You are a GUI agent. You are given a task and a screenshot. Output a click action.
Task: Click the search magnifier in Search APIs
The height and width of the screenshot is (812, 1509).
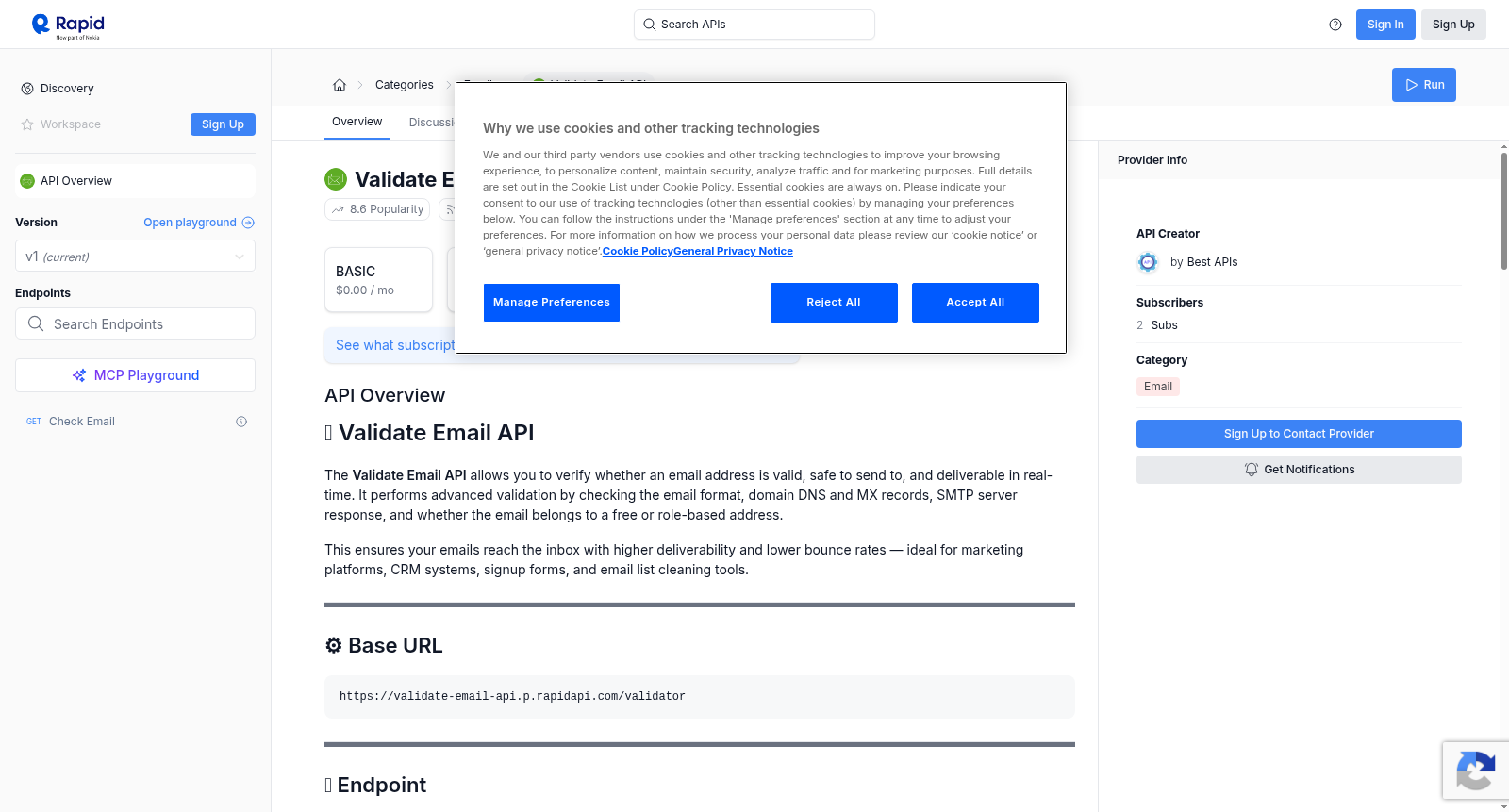(x=649, y=25)
